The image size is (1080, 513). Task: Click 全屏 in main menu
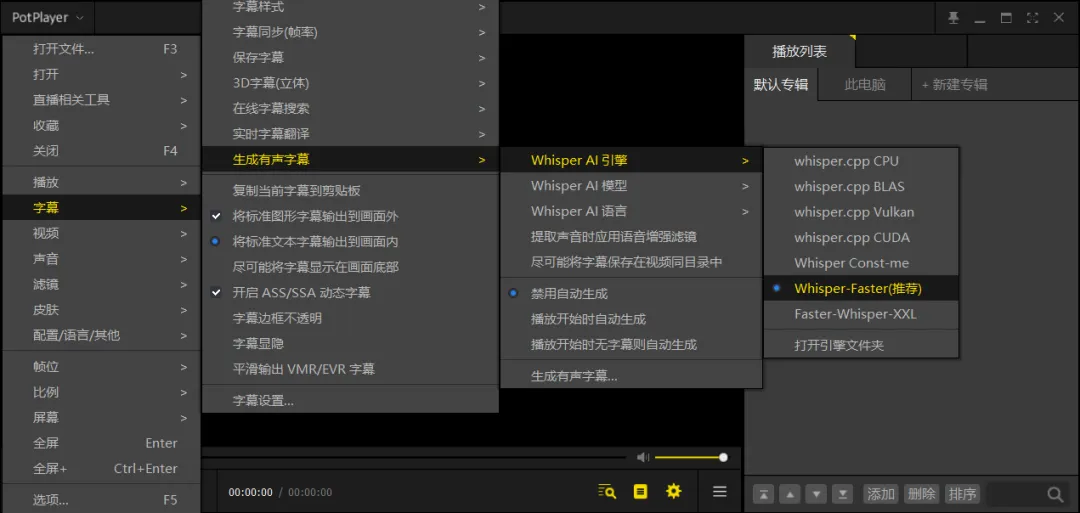tap(101, 443)
